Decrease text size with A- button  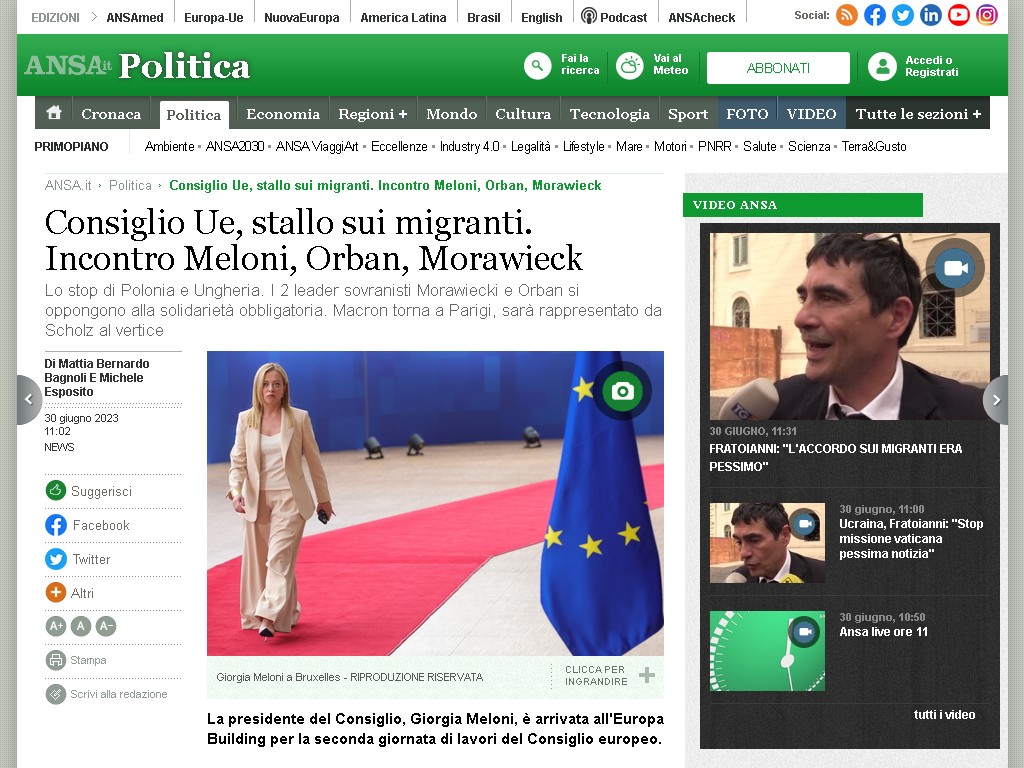click(106, 626)
